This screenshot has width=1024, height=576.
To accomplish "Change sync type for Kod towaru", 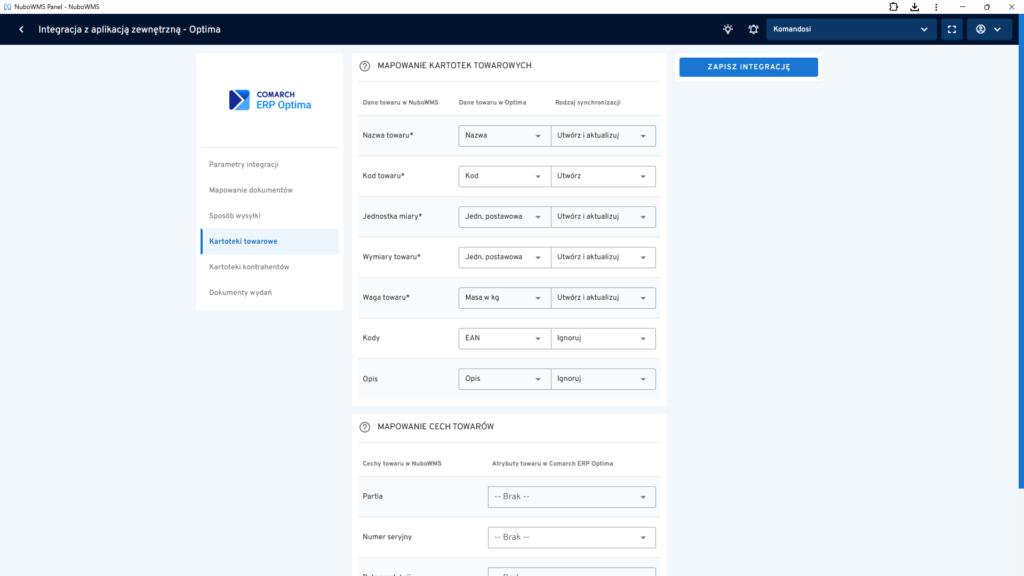I will click(x=603, y=176).
